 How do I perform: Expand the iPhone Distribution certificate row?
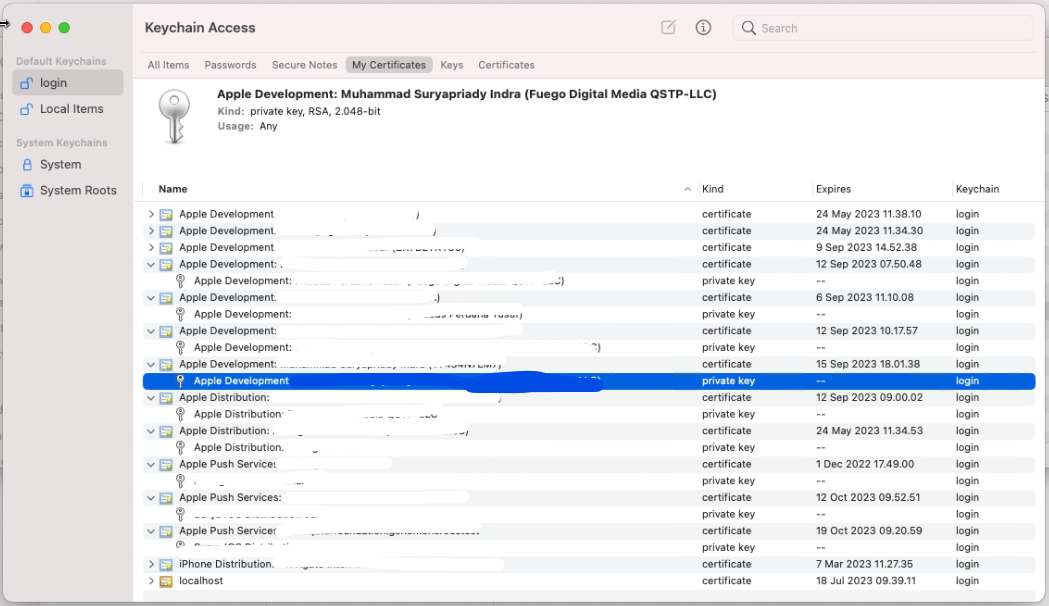[152, 565]
